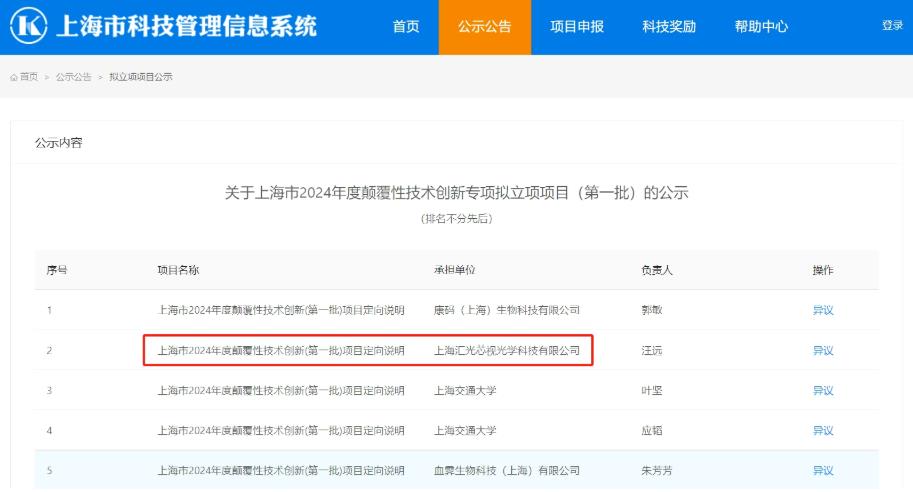Click project name in row 2
This screenshot has width=913, height=492.
point(281,351)
